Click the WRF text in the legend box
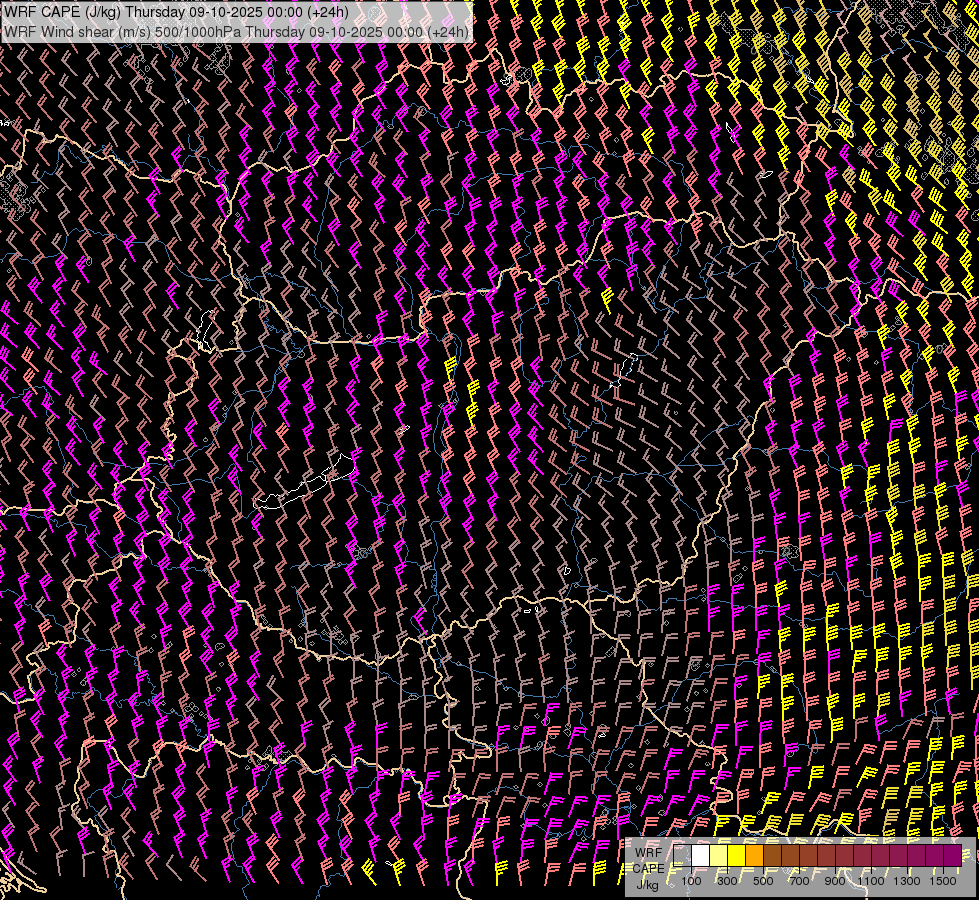The width and height of the screenshot is (979, 900). tap(648, 852)
